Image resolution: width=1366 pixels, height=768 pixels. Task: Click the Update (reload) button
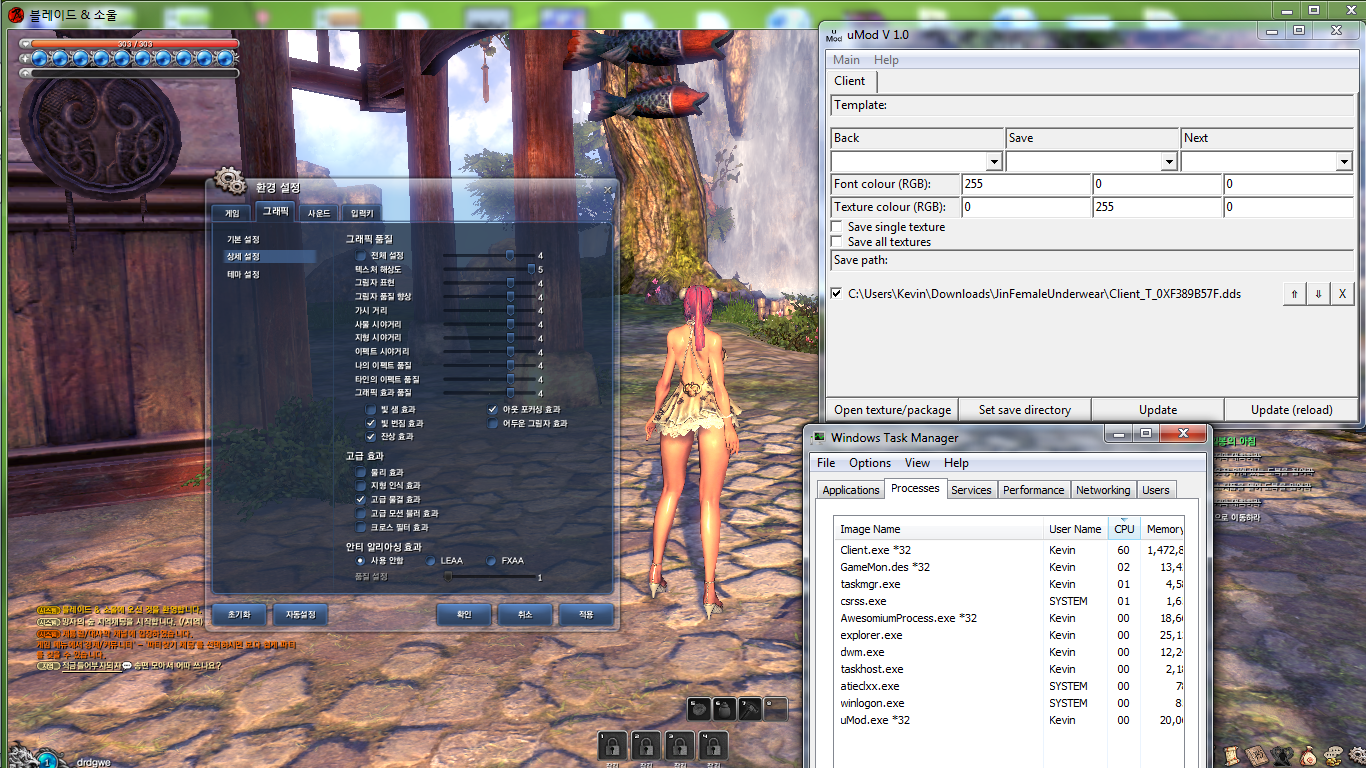pos(1291,410)
